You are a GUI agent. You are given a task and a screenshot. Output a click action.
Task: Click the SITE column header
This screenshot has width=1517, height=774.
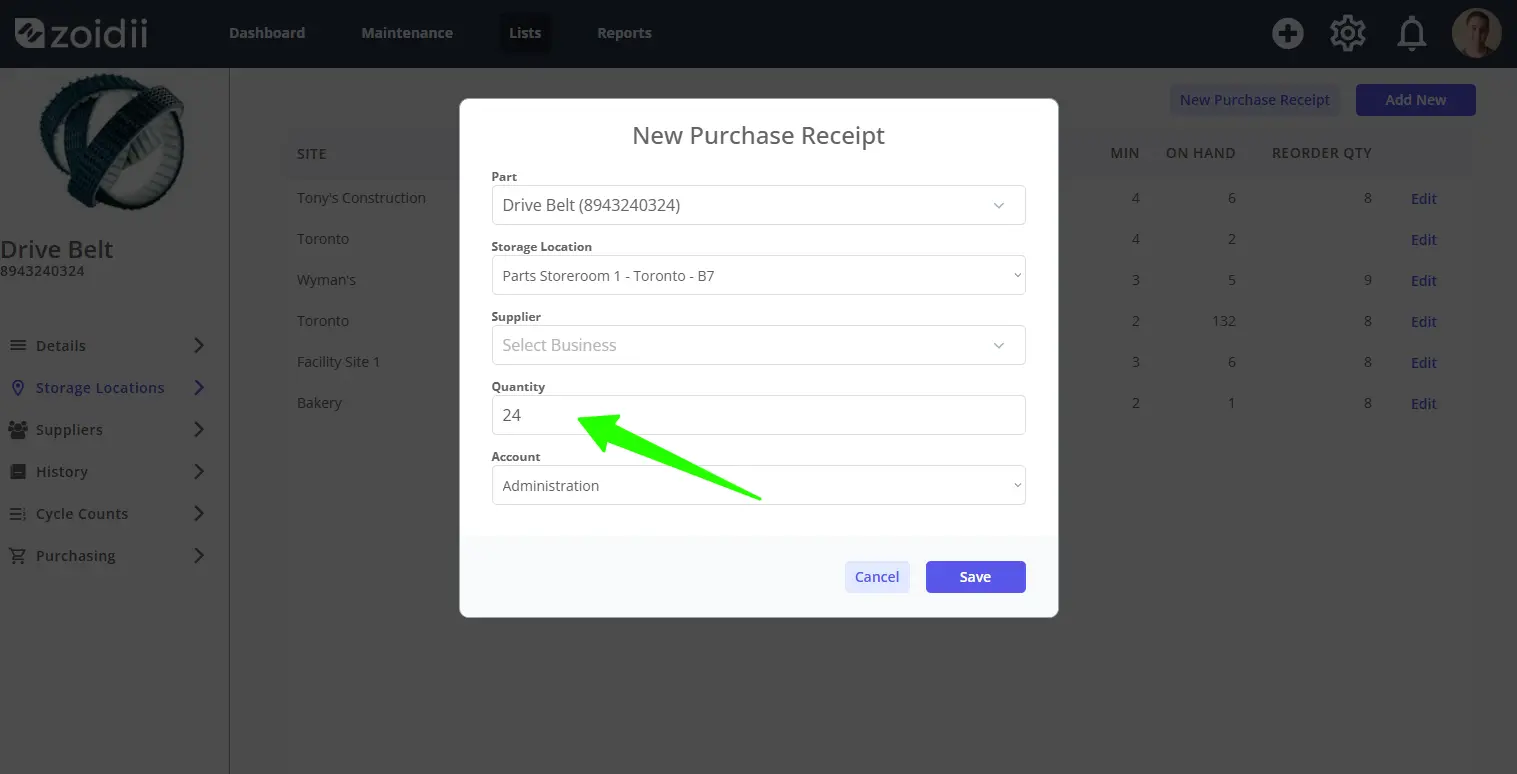point(312,154)
